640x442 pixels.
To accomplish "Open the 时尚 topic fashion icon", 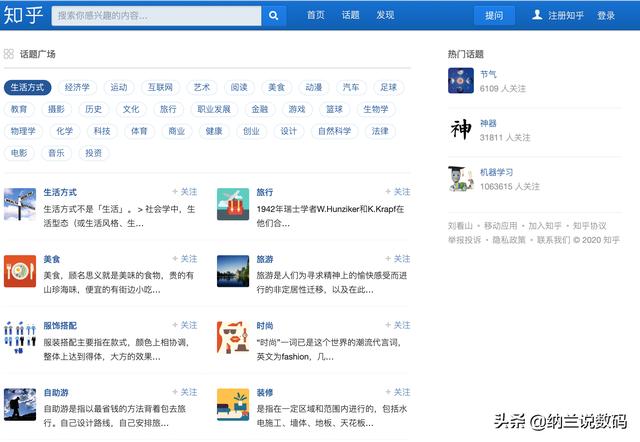I will pyautogui.click(x=233, y=338).
